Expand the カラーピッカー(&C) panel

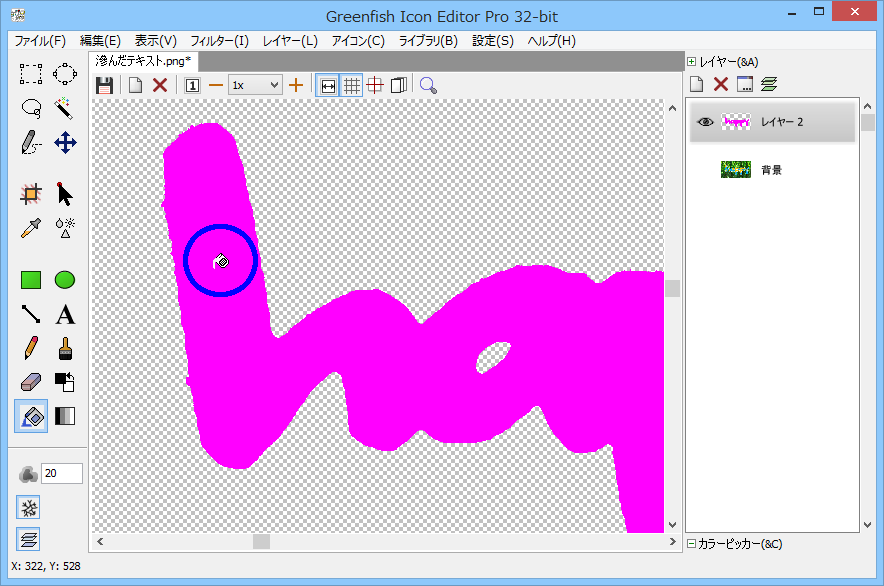tap(691, 543)
